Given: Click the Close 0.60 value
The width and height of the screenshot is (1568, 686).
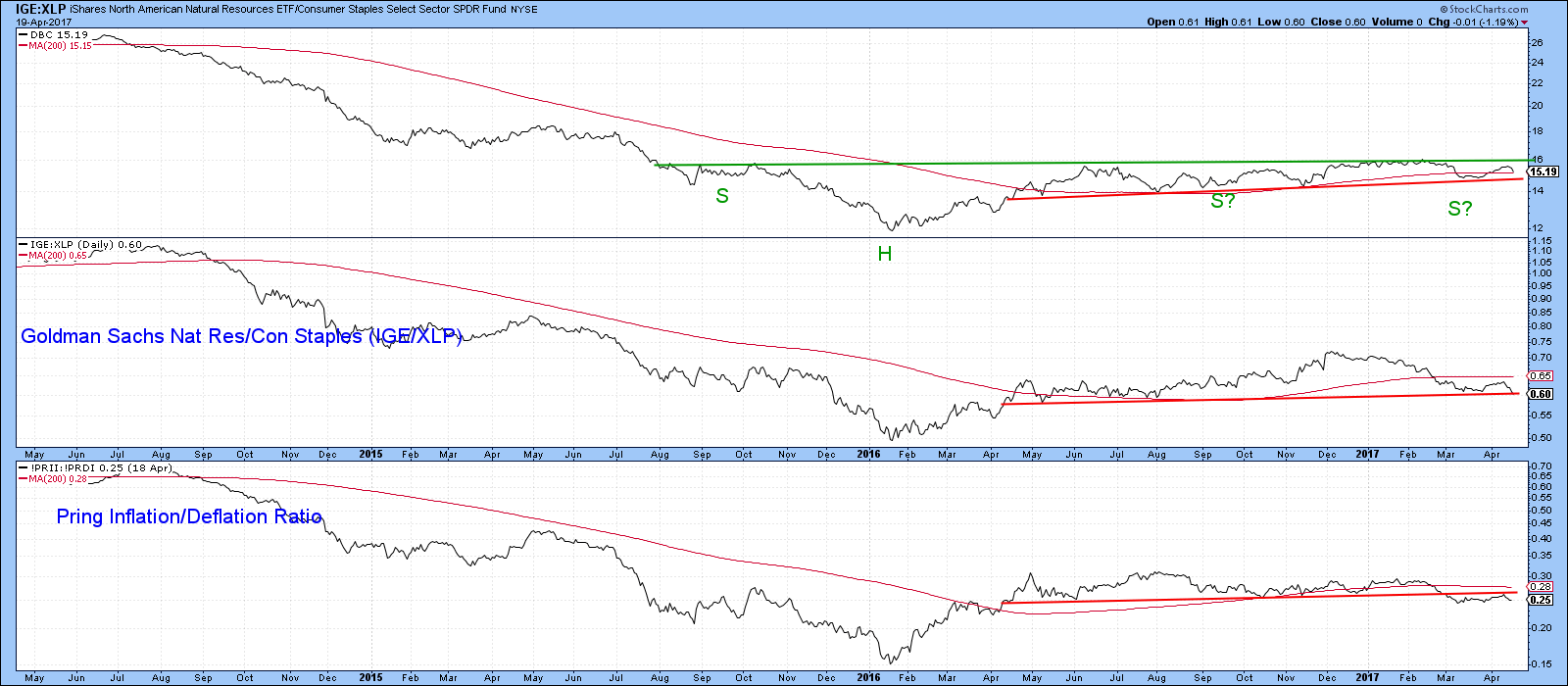Looking at the screenshot, I should 1337,22.
